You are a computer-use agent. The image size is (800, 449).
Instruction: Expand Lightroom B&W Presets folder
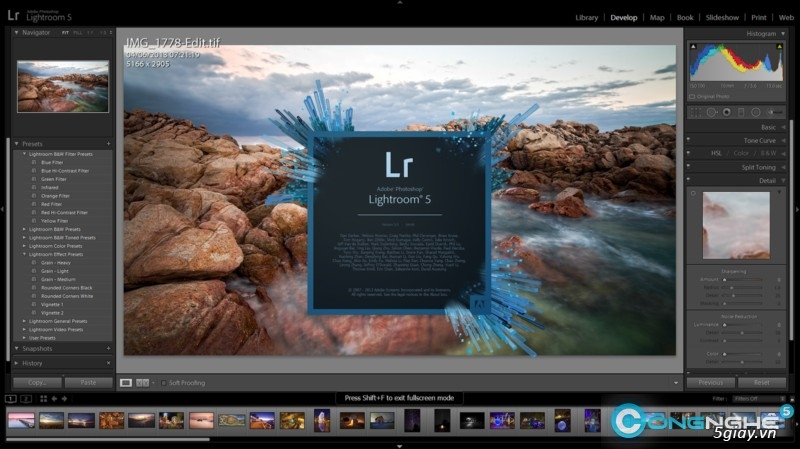point(24,229)
